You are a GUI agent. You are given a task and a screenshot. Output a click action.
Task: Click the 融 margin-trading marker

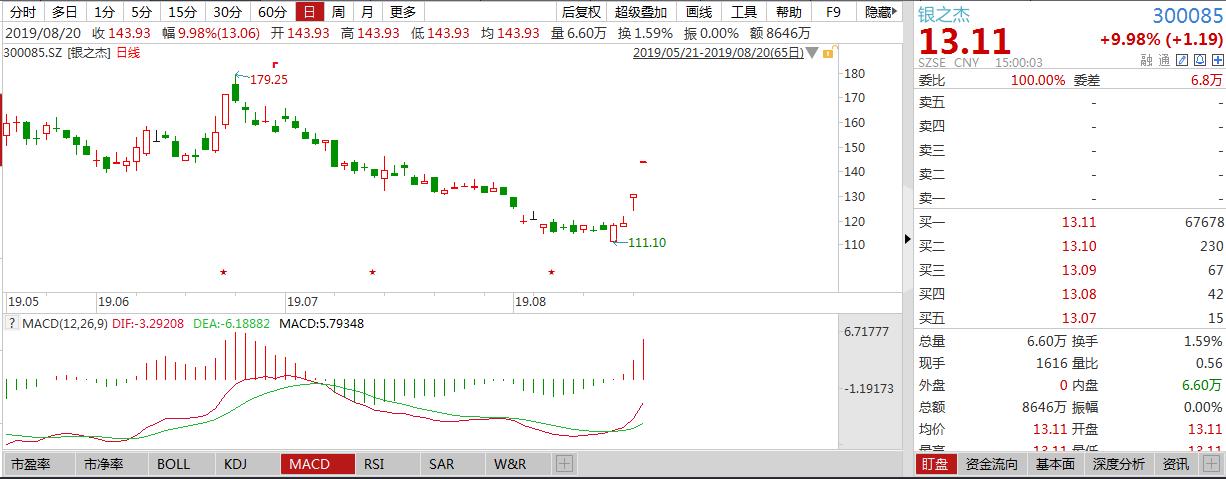(1146, 62)
